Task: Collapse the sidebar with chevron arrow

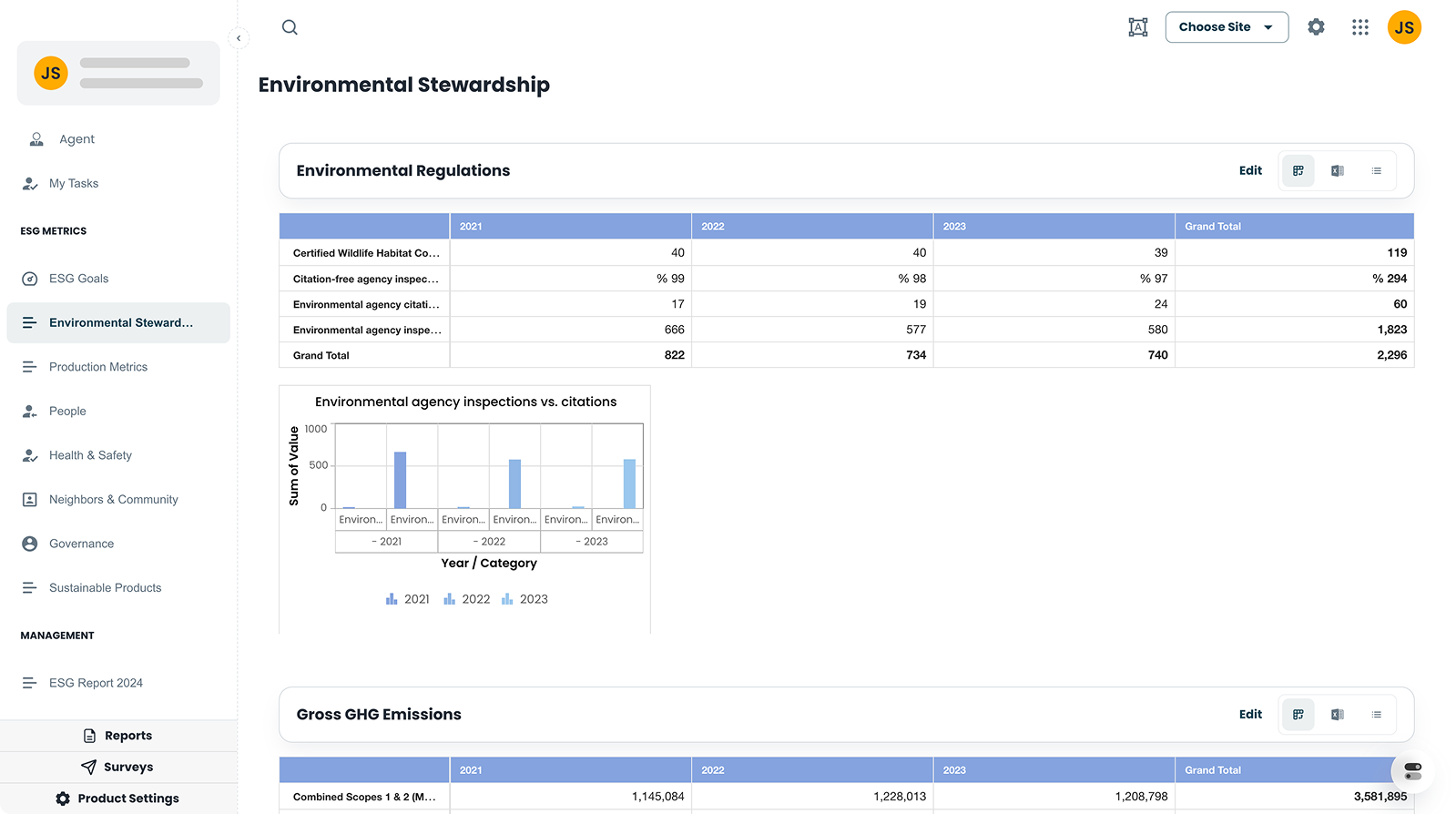Action: [239, 38]
